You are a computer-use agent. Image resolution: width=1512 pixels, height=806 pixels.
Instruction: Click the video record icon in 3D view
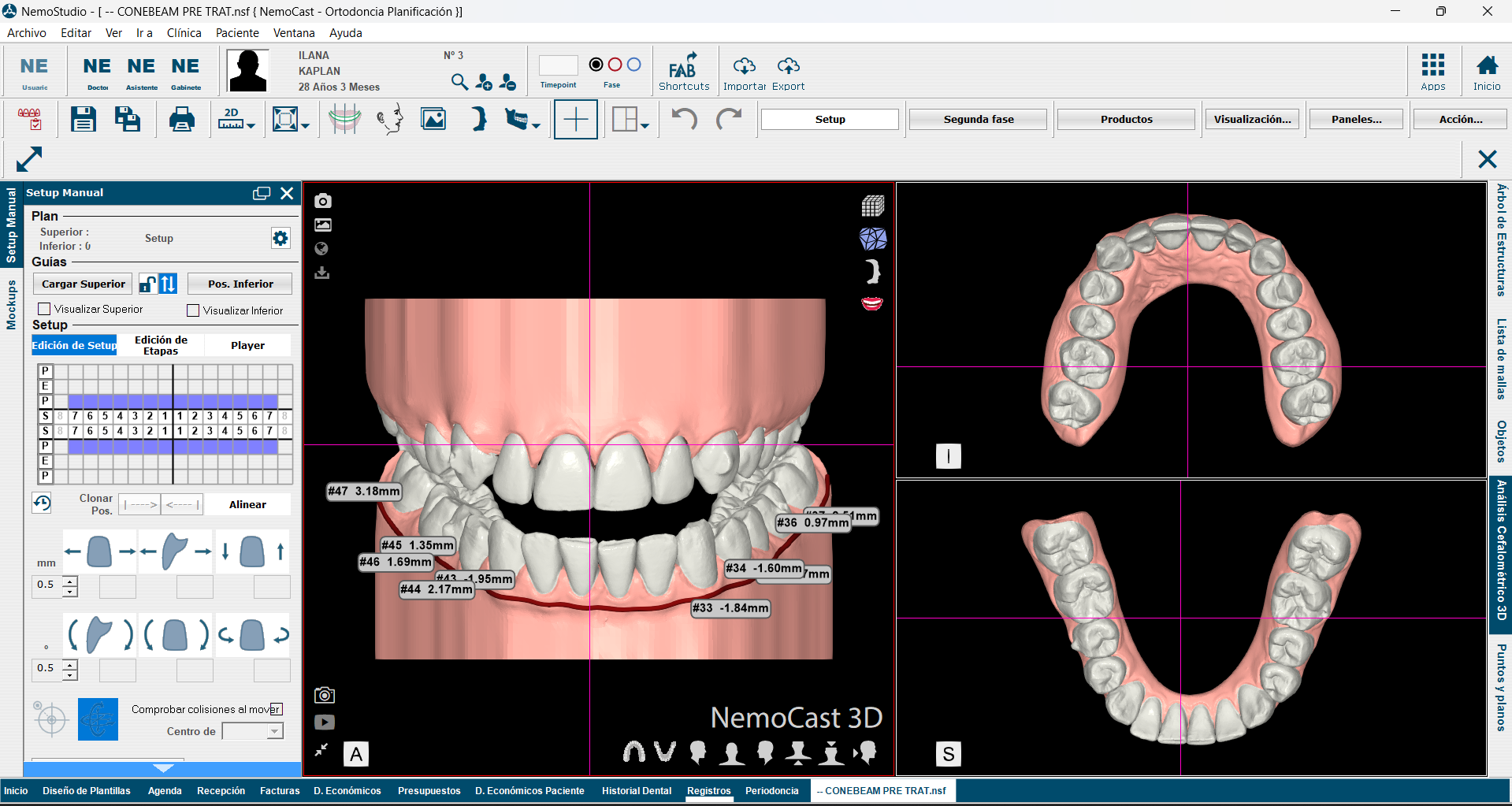point(325,722)
